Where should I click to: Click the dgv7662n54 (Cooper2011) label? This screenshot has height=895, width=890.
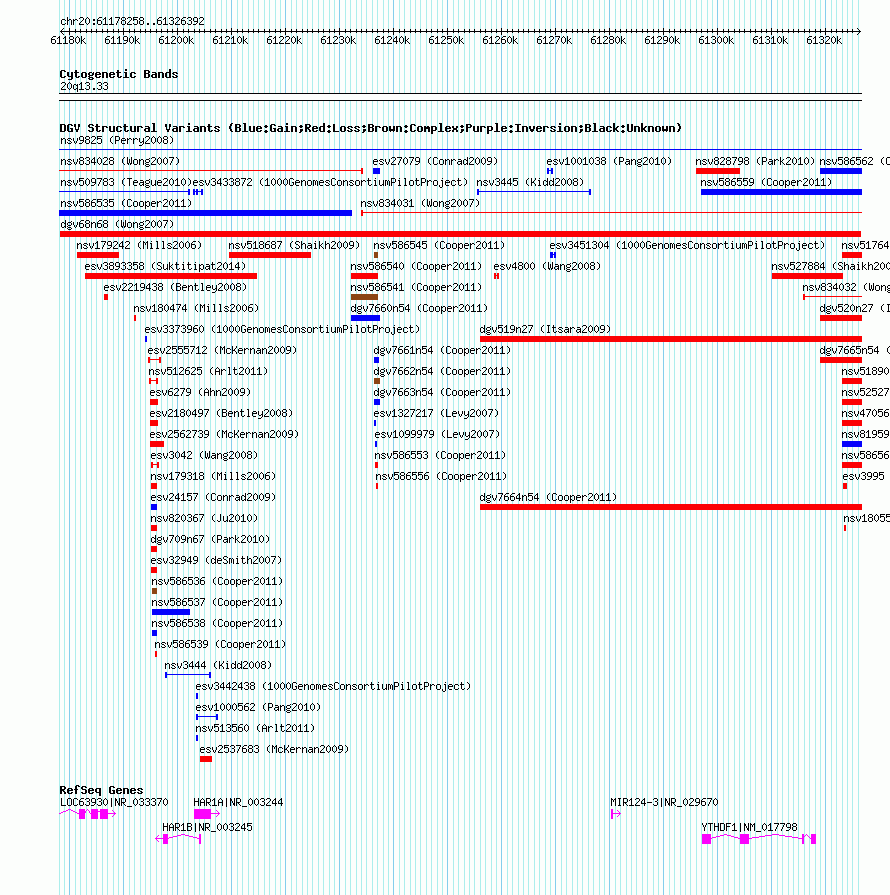[442, 372]
